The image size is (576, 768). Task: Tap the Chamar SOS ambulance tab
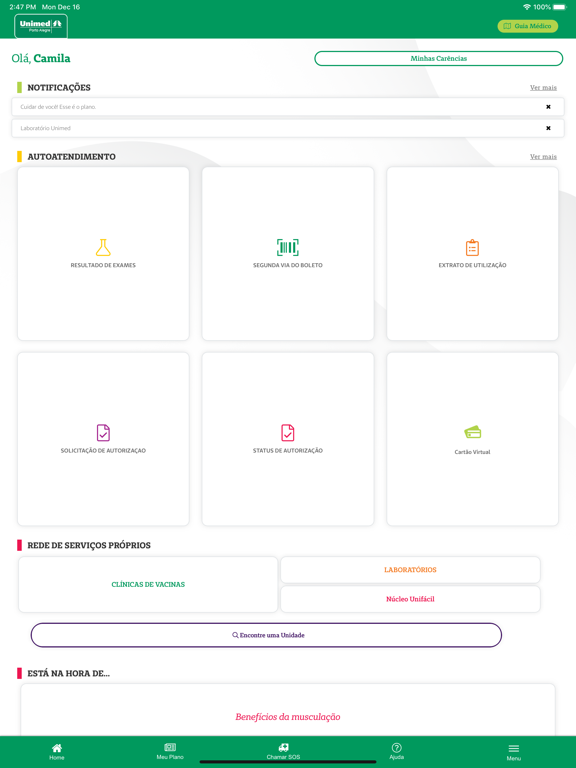click(x=283, y=751)
